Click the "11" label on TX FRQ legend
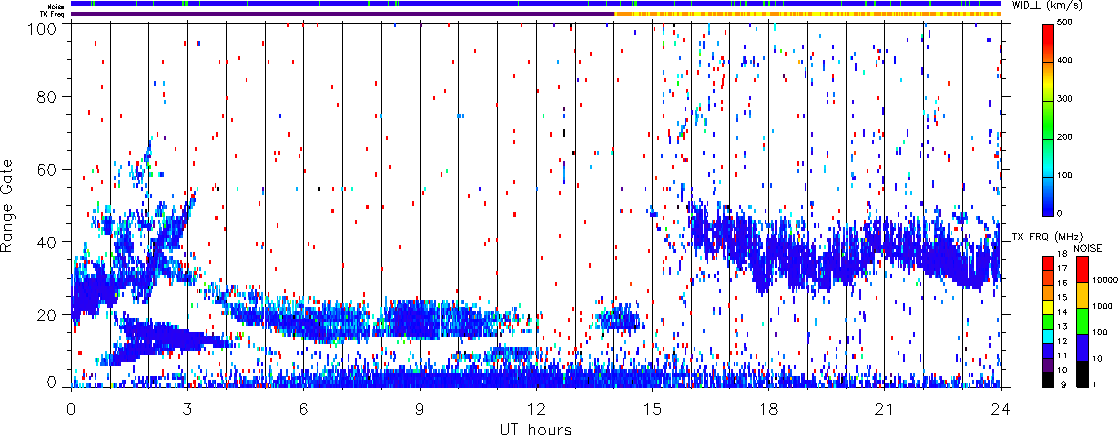 coord(1062,355)
